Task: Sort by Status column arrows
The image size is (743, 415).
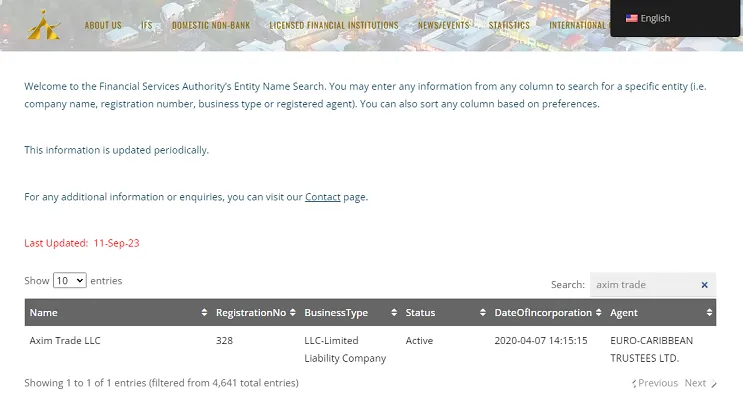Action: (482, 312)
